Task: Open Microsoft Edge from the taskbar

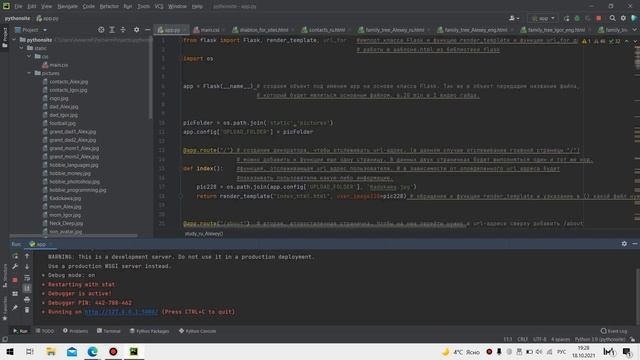Action: point(92,351)
